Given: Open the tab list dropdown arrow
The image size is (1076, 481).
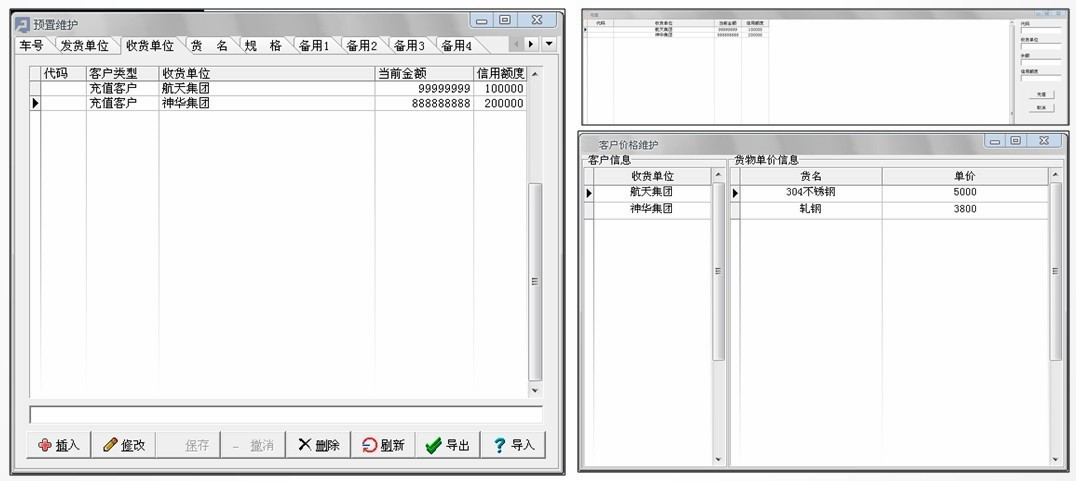Looking at the screenshot, I should tap(548, 44).
